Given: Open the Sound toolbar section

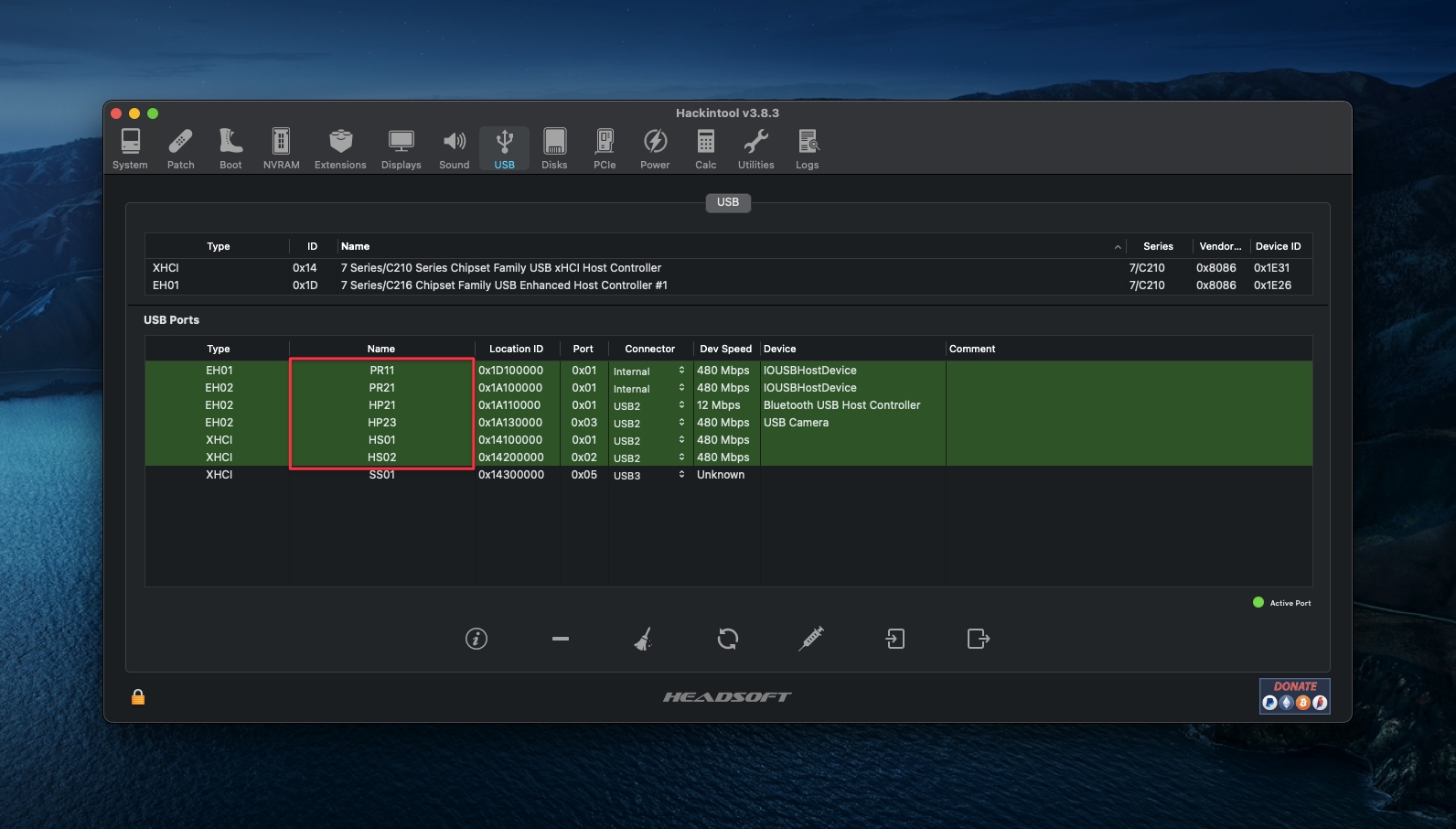Looking at the screenshot, I should pyautogui.click(x=454, y=149).
